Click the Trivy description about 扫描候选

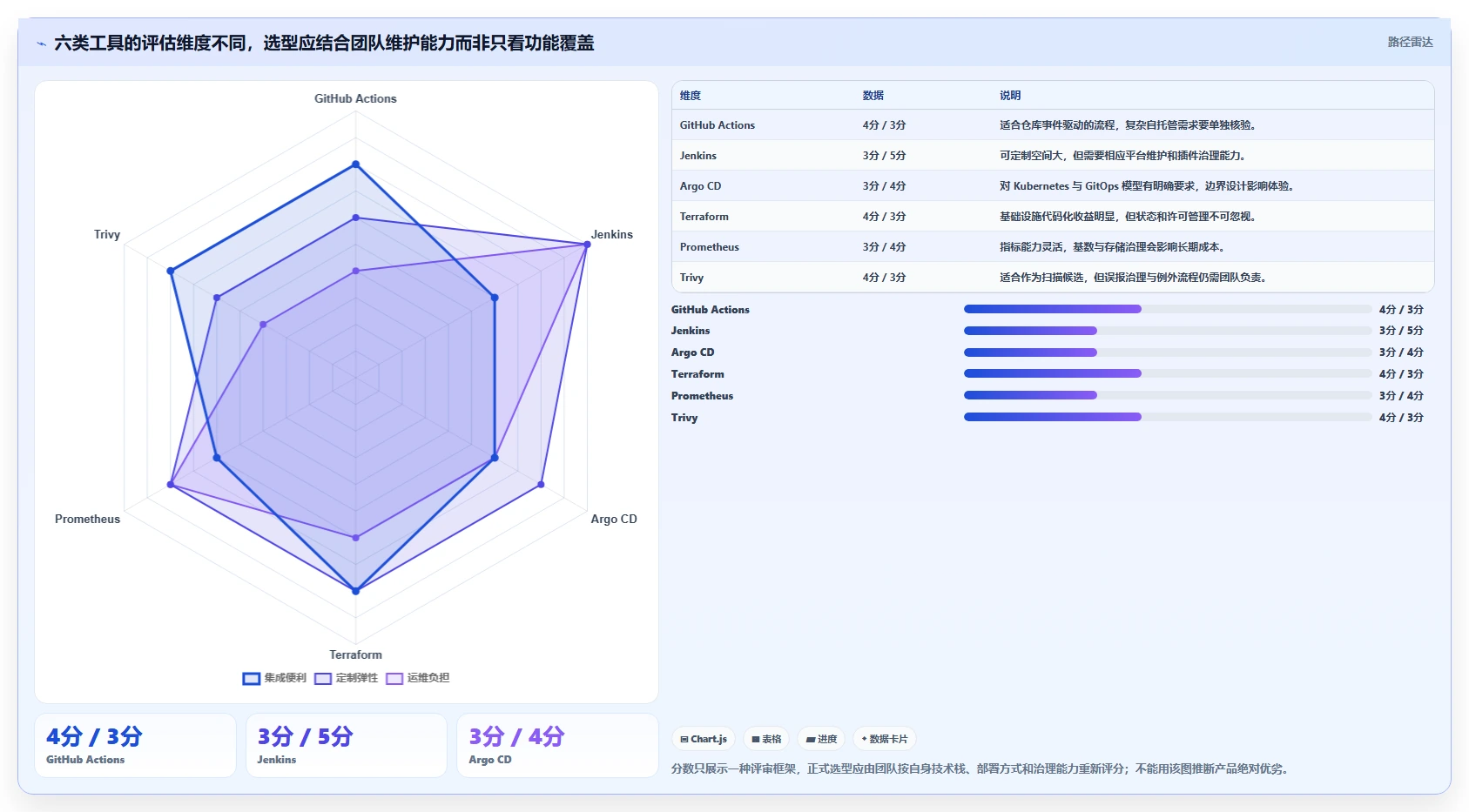point(1133,278)
